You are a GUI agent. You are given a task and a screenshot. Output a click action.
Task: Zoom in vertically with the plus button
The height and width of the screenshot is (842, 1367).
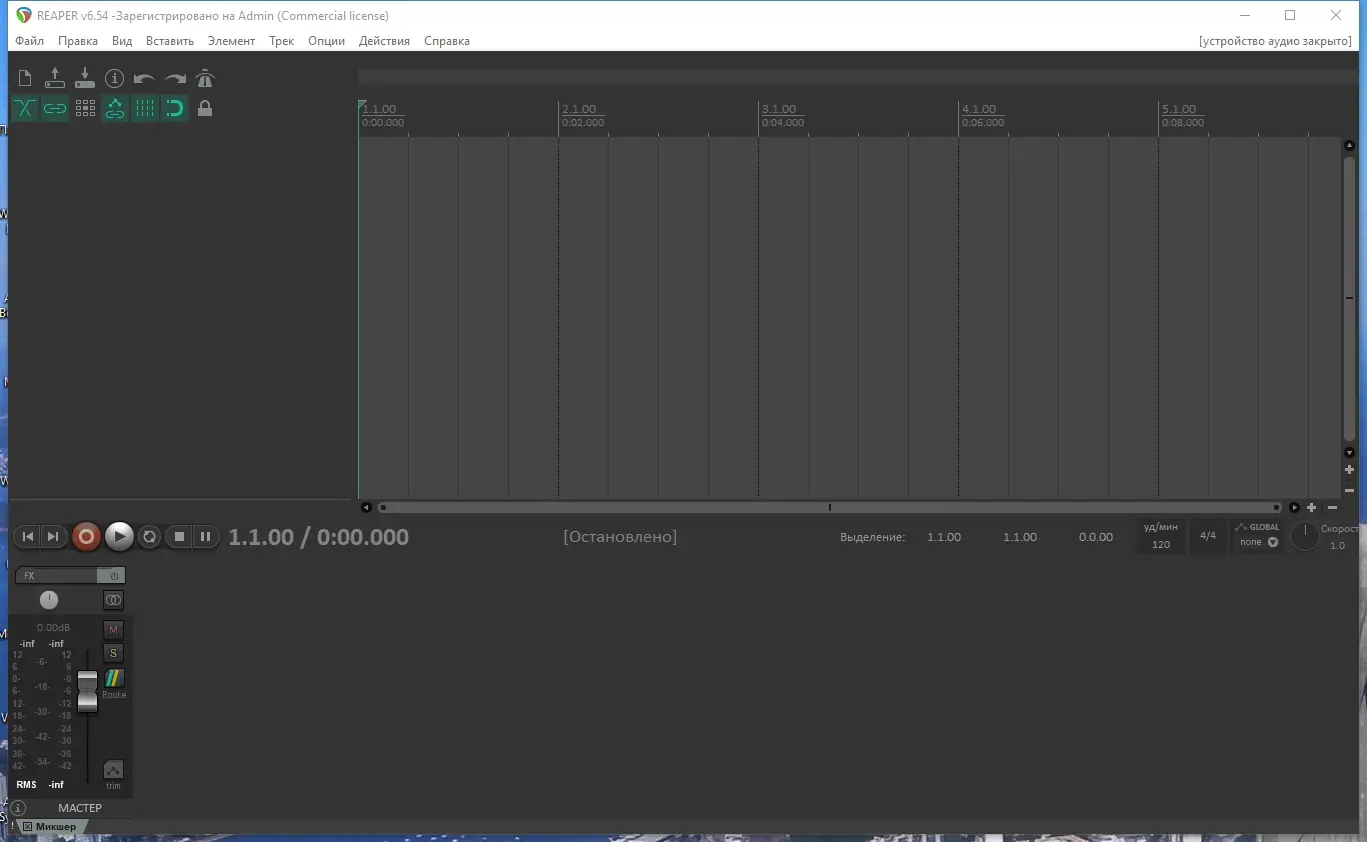(1349, 469)
